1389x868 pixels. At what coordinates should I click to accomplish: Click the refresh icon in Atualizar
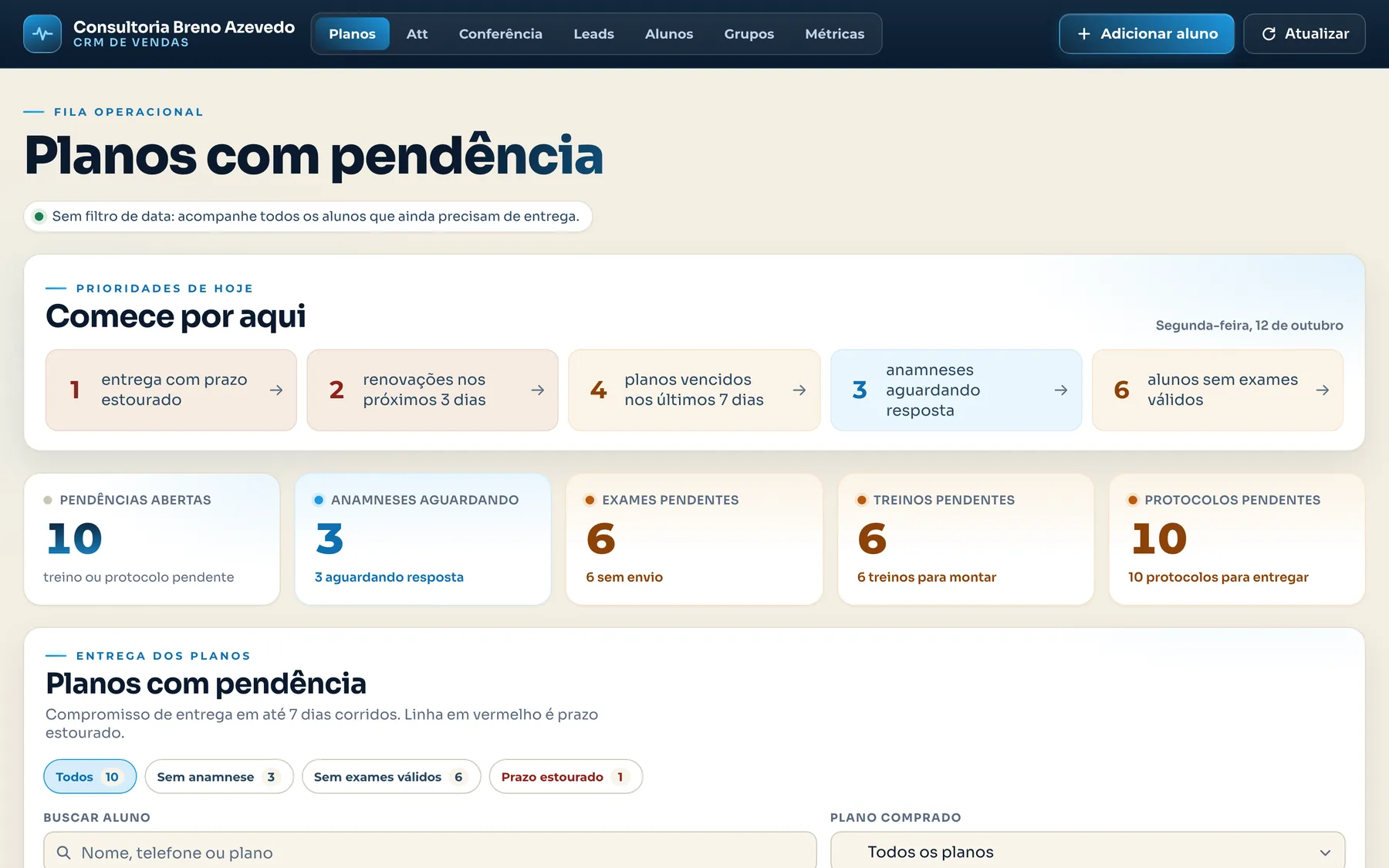coord(1269,34)
